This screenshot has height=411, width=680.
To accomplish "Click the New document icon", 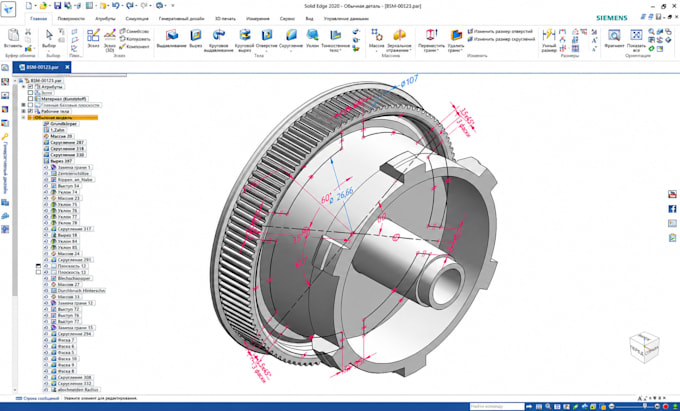I will (29, 6).
